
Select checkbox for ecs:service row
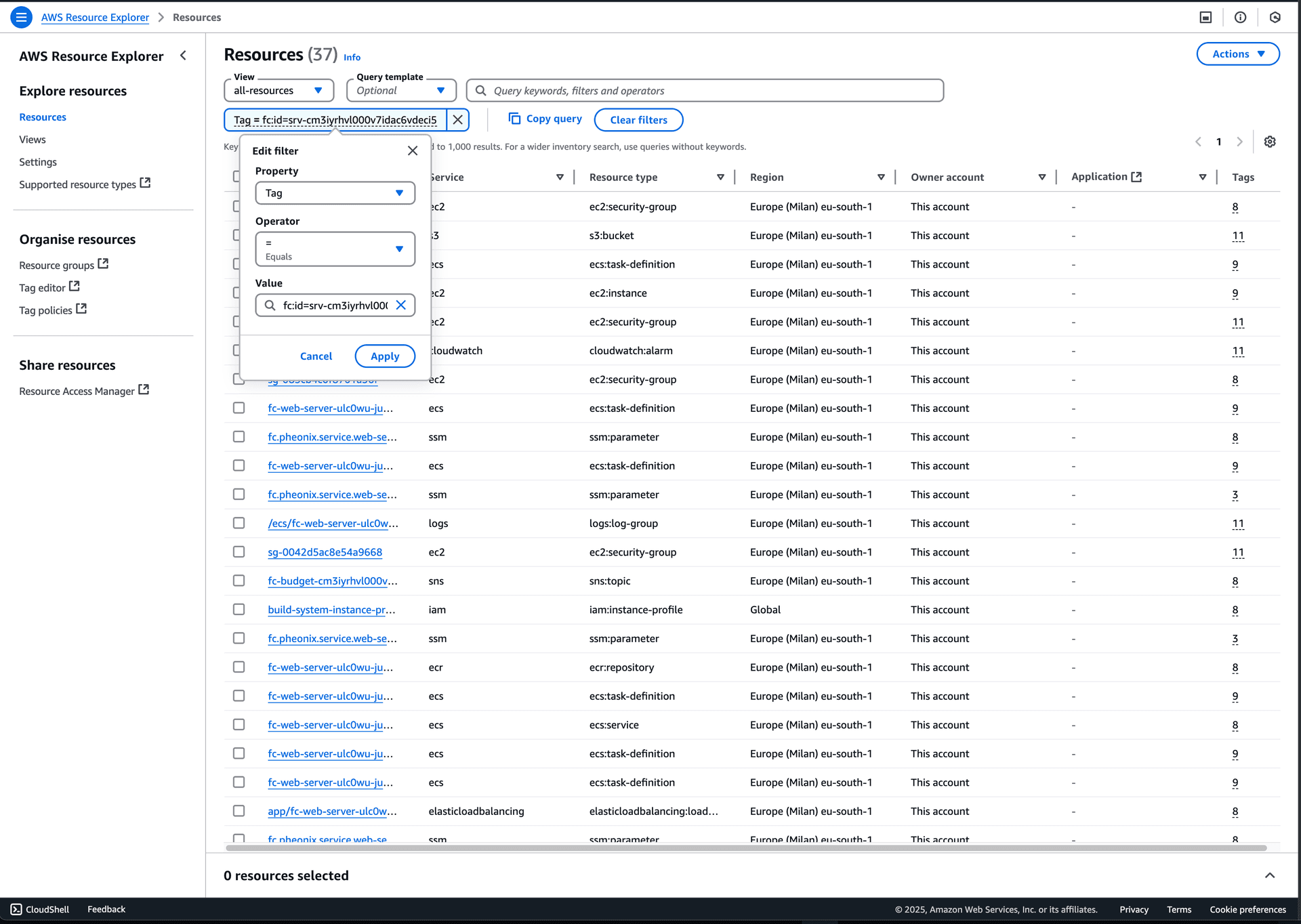239,724
